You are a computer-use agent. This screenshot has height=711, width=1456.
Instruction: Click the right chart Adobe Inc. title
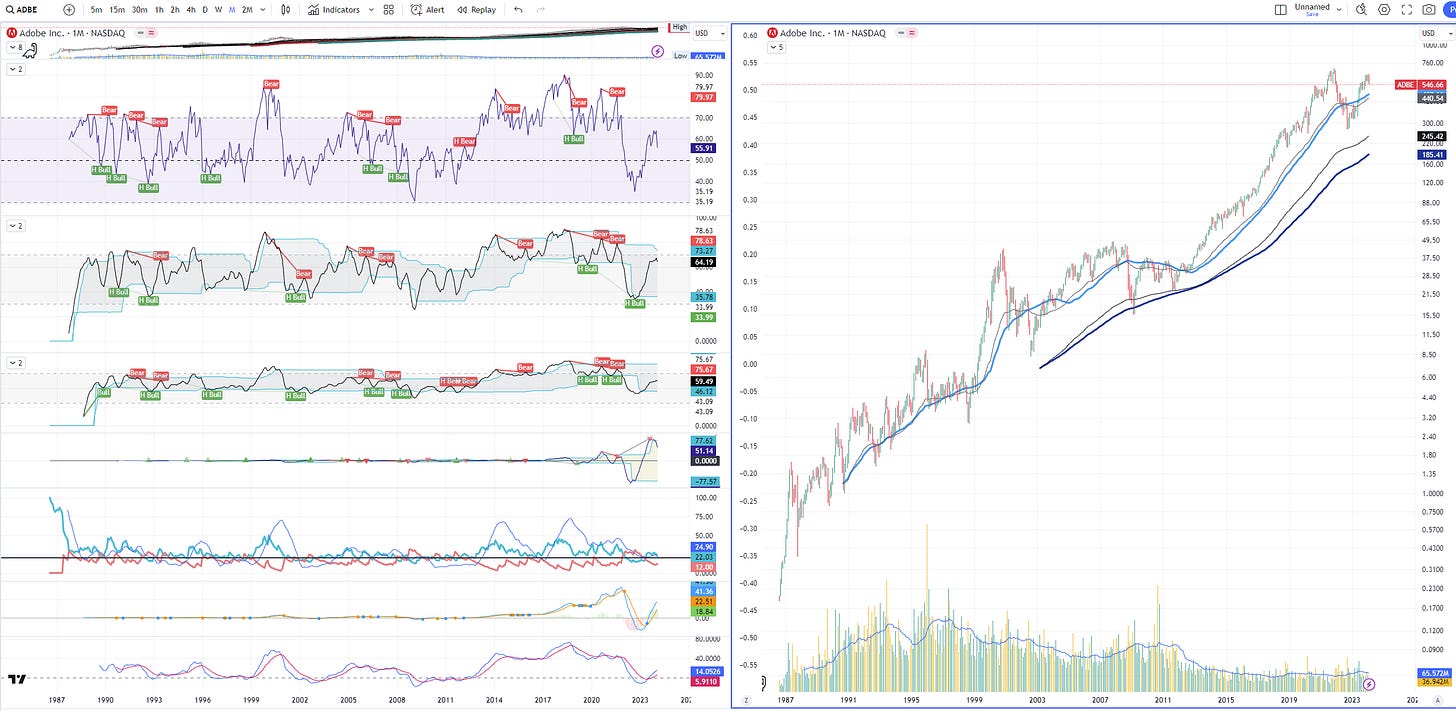pos(832,33)
